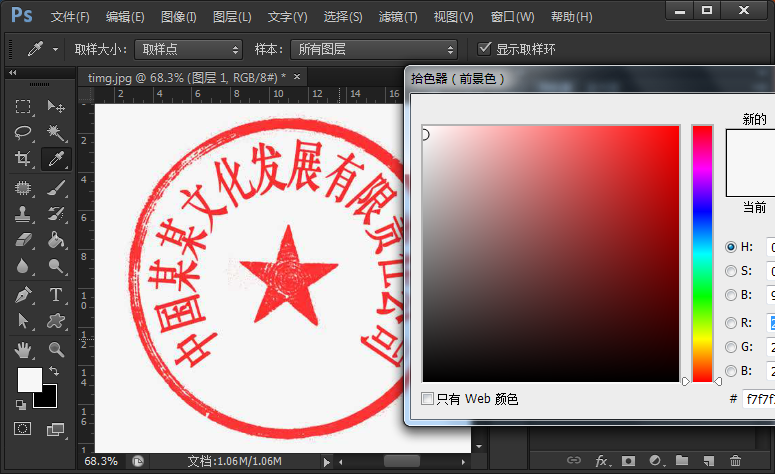Image resolution: width=775 pixels, height=474 pixels.
Task: Select the Dodge tool
Action: tap(55, 266)
